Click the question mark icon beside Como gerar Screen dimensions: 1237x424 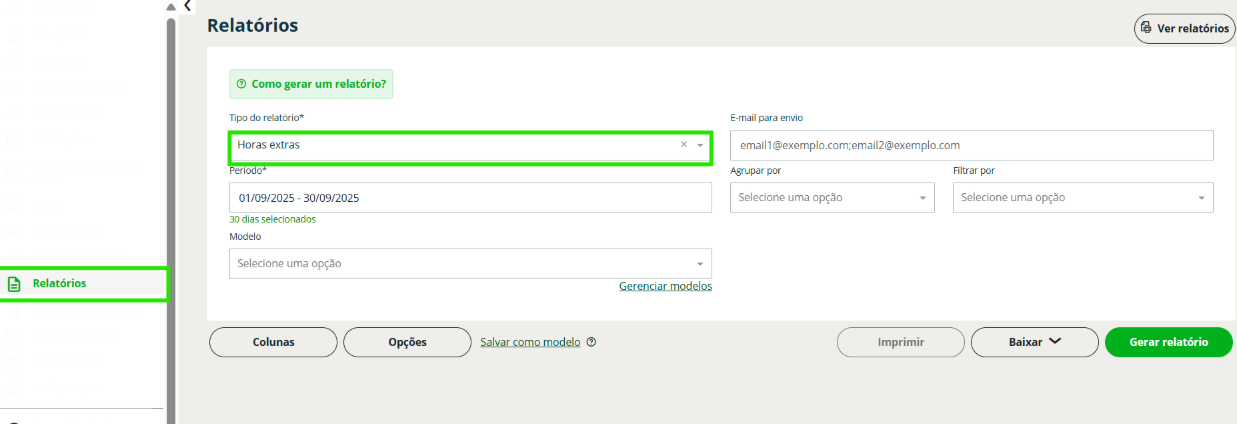241,84
